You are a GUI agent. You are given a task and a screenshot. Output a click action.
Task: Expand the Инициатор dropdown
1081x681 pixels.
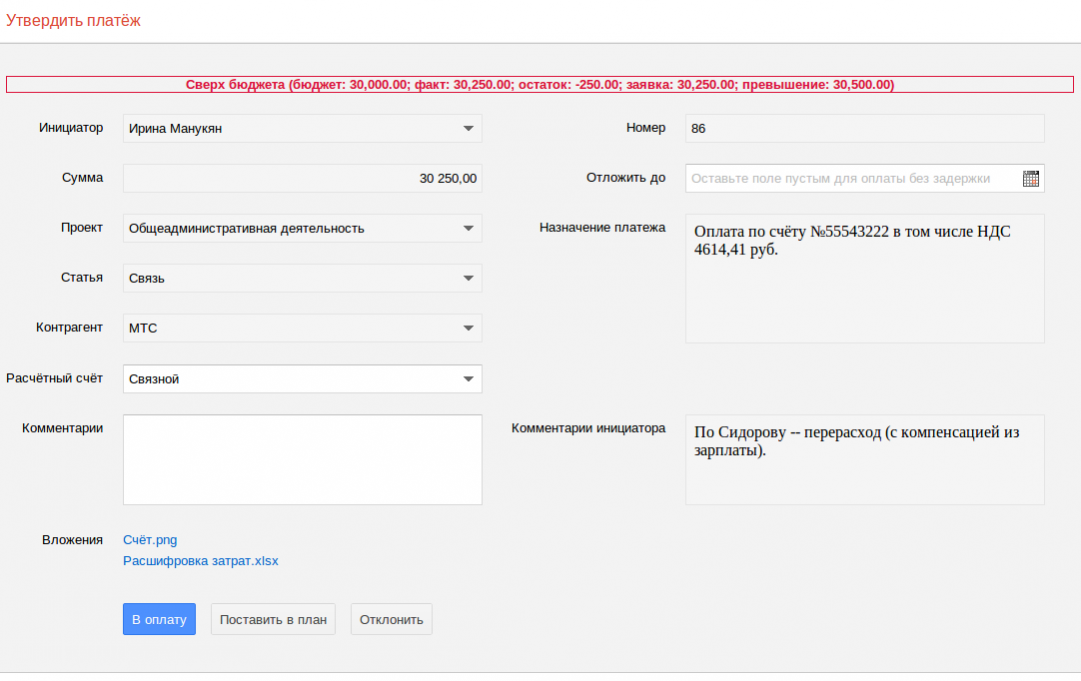(x=468, y=129)
